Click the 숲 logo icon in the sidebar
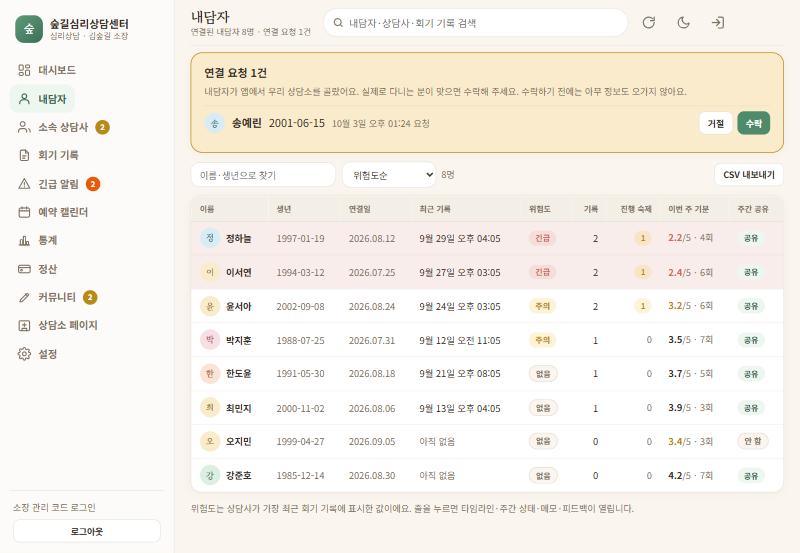Viewport: 800px width, 553px height. click(x=29, y=29)
